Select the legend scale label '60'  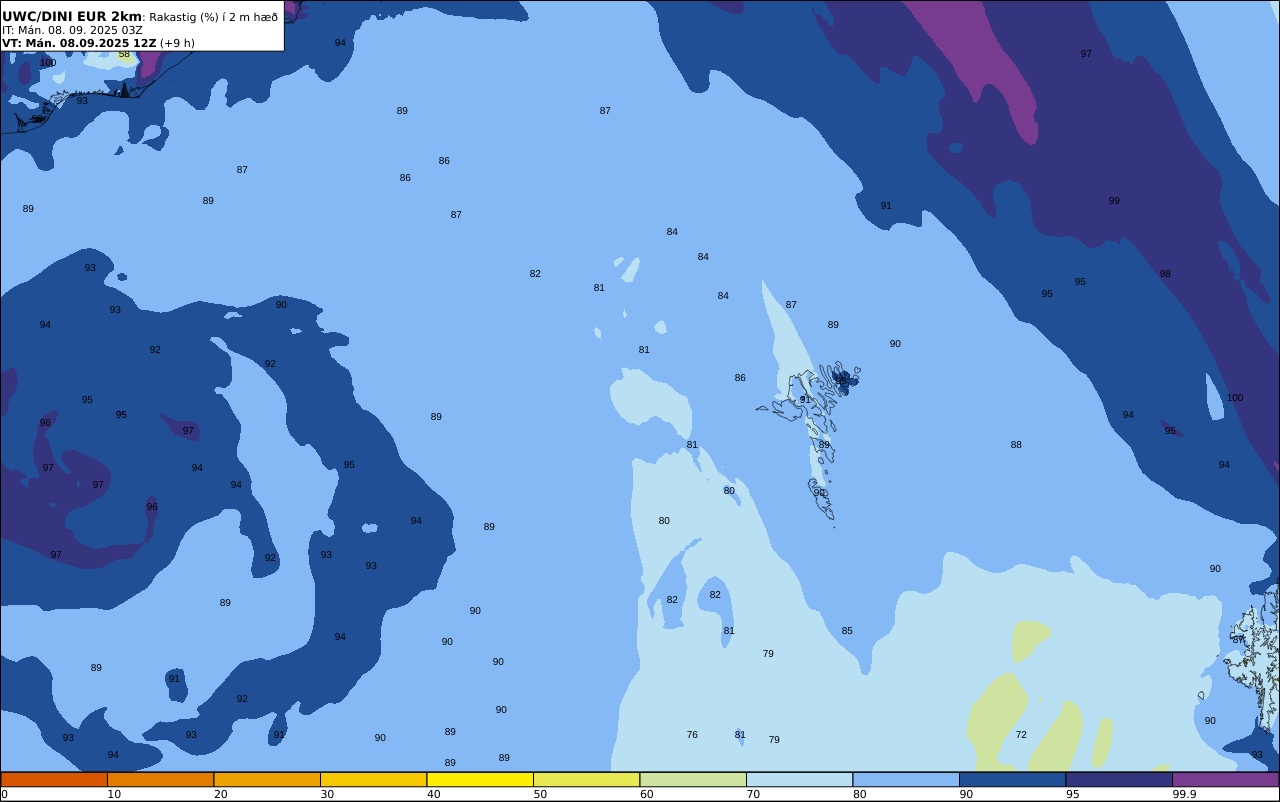pyautogui.click(x=646, y=794)
